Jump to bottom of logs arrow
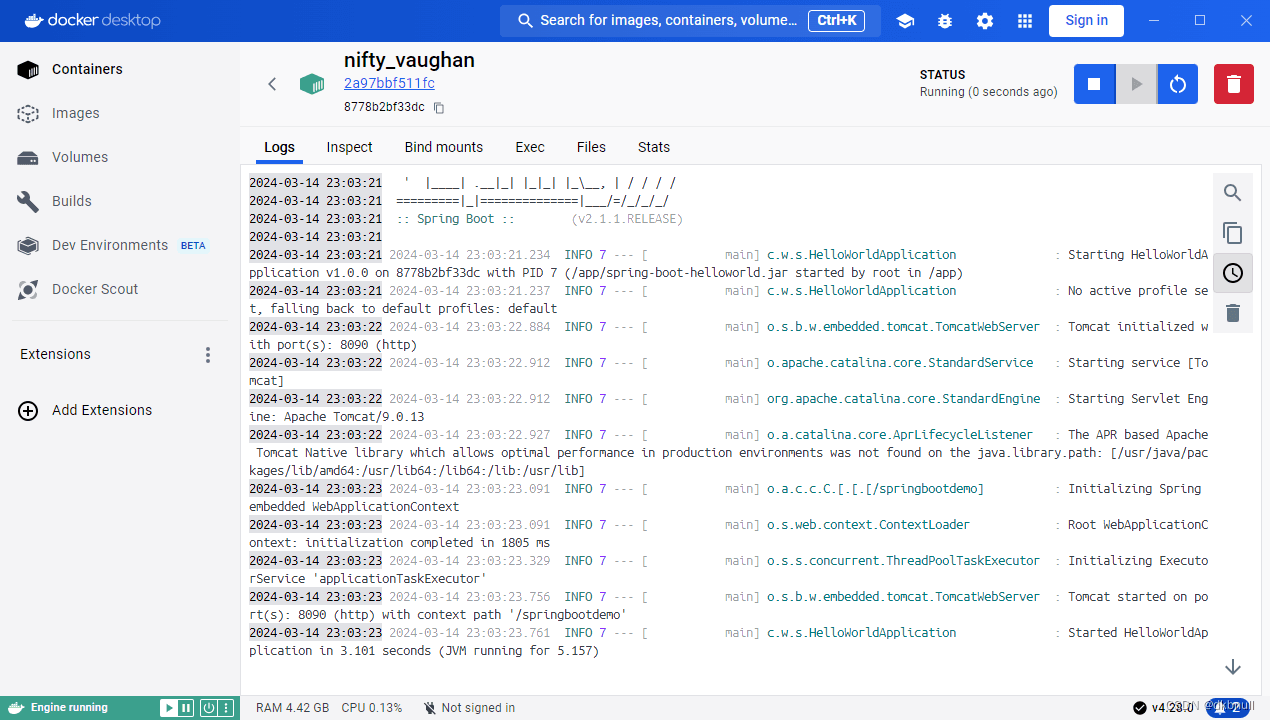The image size is (1270, 720). (x=1233, y=667)
